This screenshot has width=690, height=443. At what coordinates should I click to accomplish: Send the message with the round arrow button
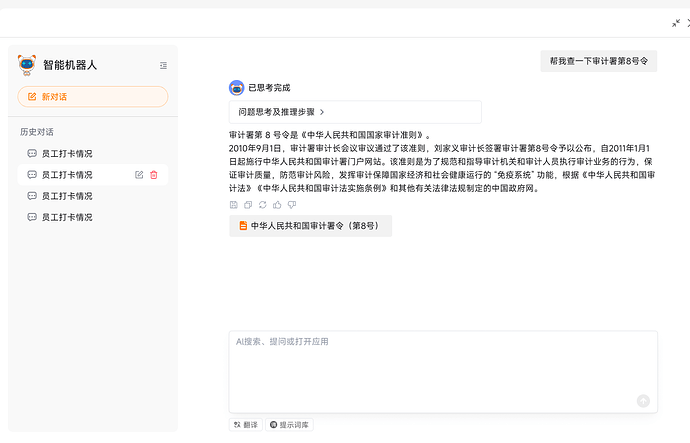(643, 401)
